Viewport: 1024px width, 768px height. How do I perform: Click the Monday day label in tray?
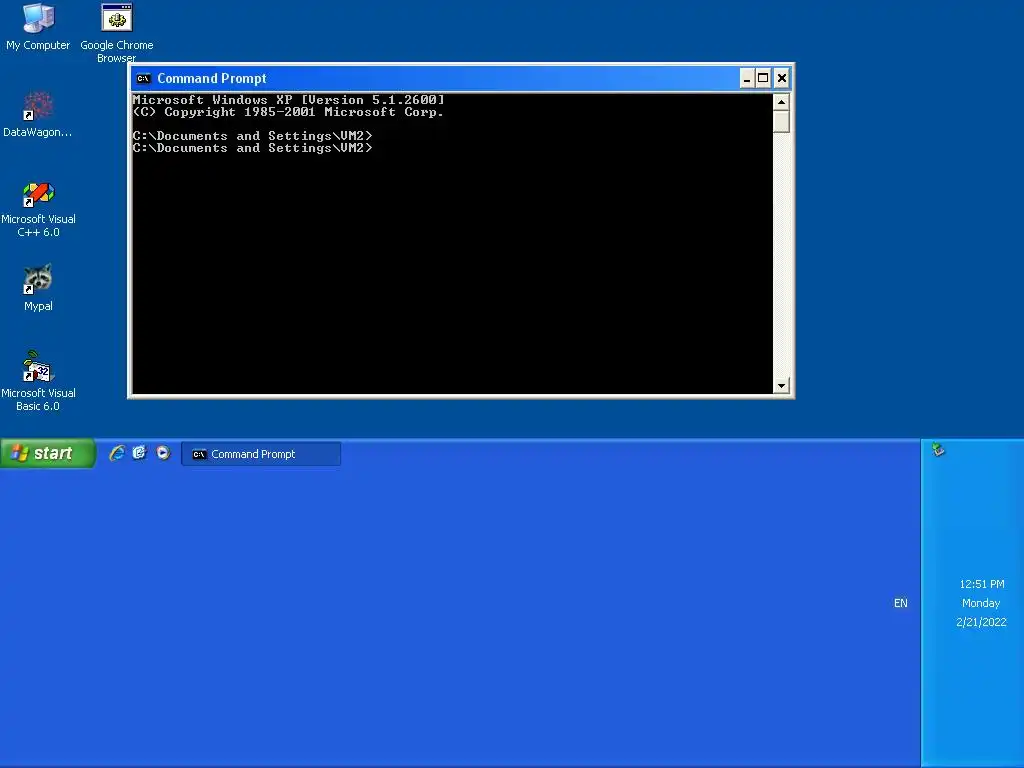981,603
